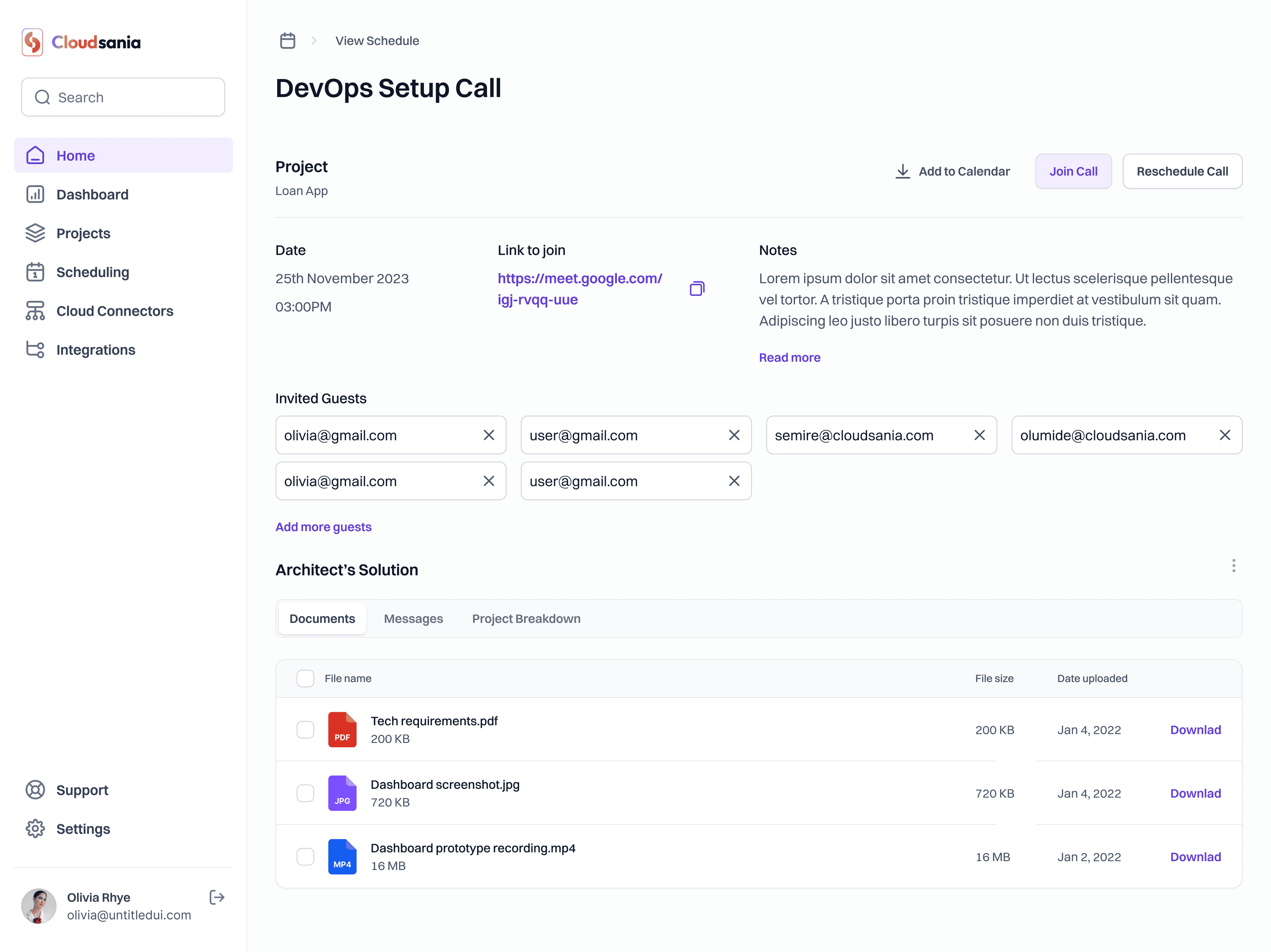Click the Tech requirements PDF file icon
Viewport: 1271px width, 952px height.
(x=342, y=730)
